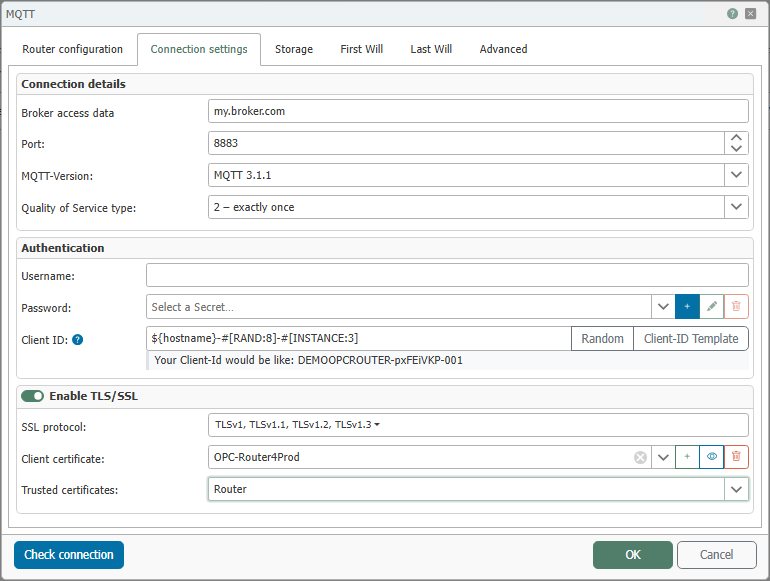
Task: Switch to Router configuration tab
Action: coord(72,49)
